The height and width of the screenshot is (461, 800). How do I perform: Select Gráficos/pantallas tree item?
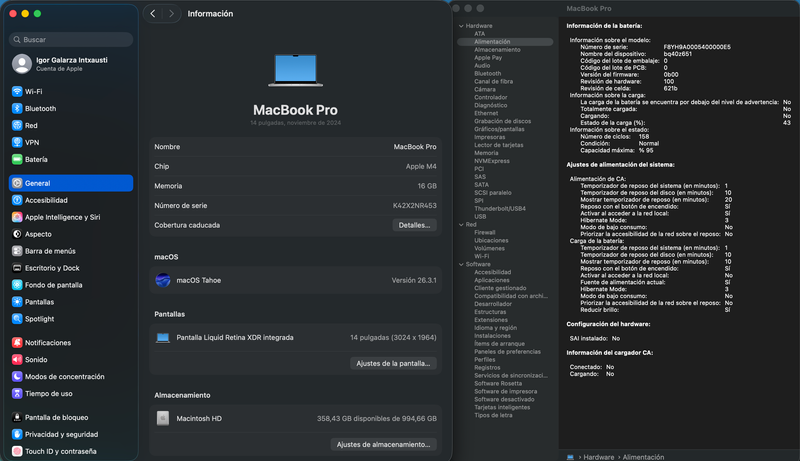[x=499, y=129]
